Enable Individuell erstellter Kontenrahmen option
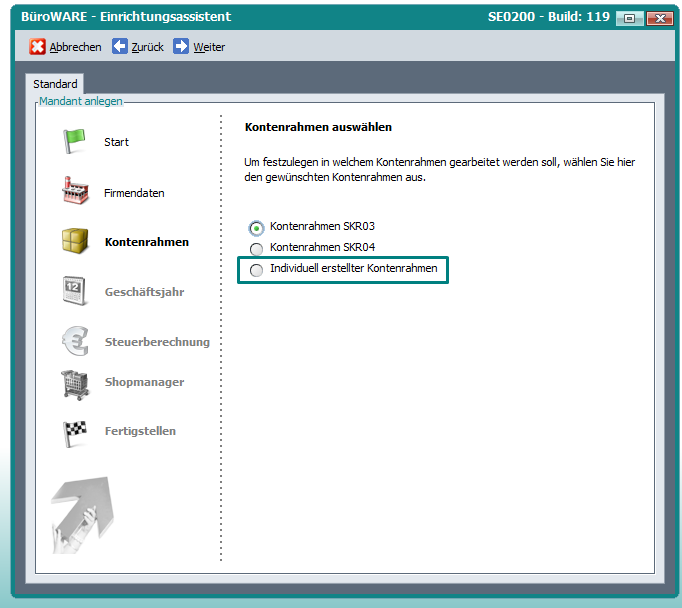This screenshot has width=682, height=608. tap(257, 270)
